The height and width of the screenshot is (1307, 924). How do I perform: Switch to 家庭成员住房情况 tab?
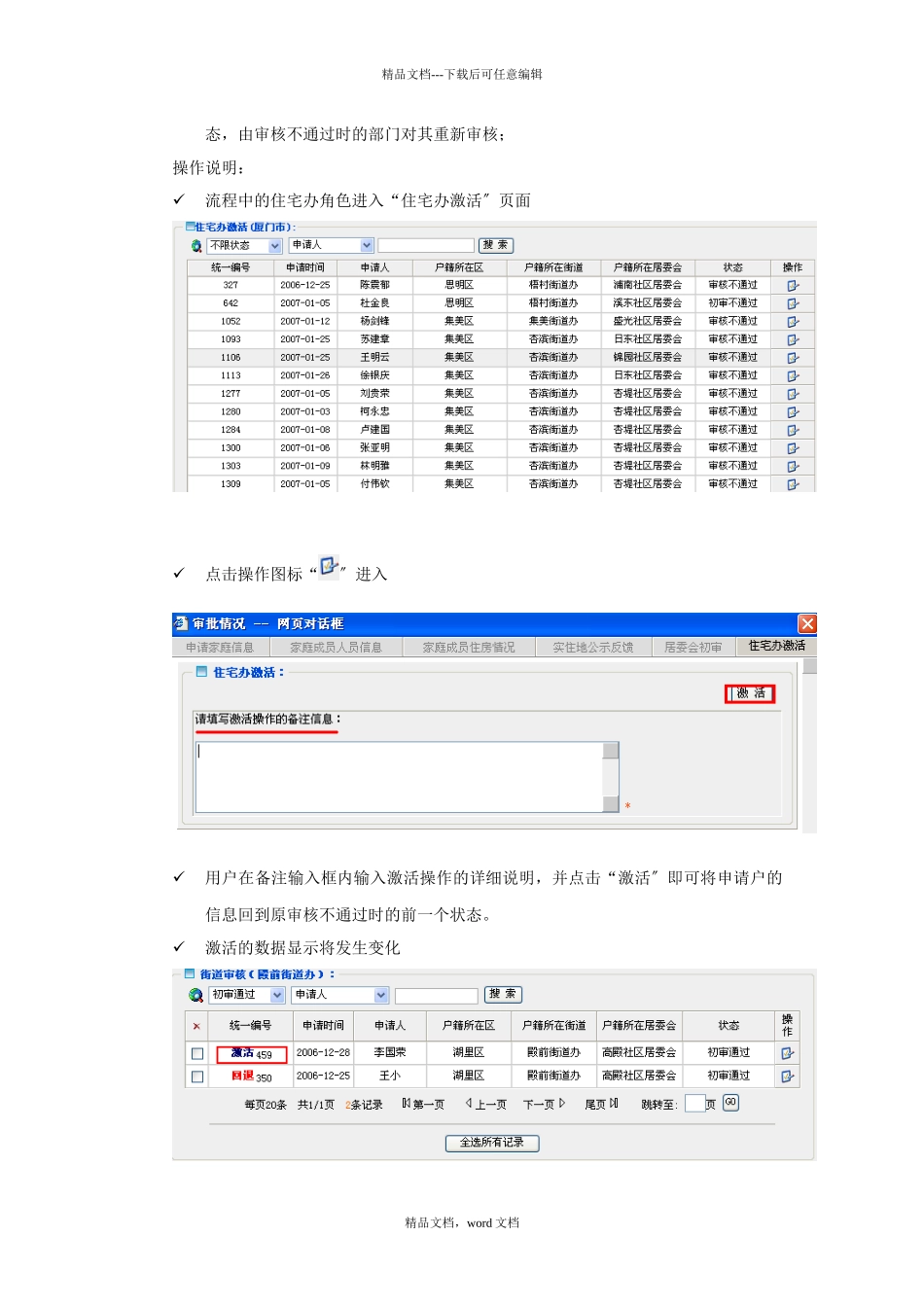tap(469, 647)
